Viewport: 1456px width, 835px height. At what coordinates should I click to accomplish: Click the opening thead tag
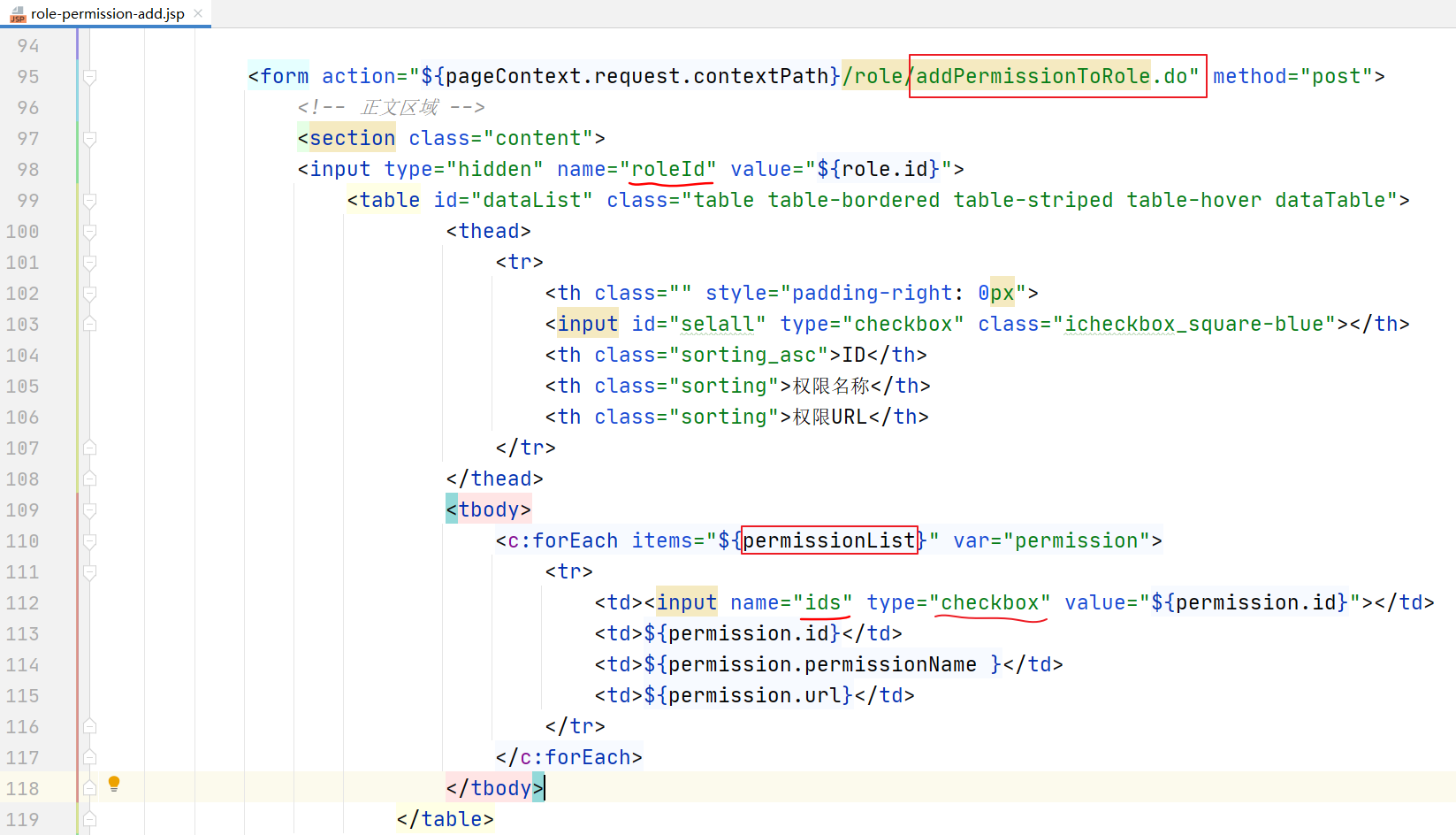tap(489, 232)
